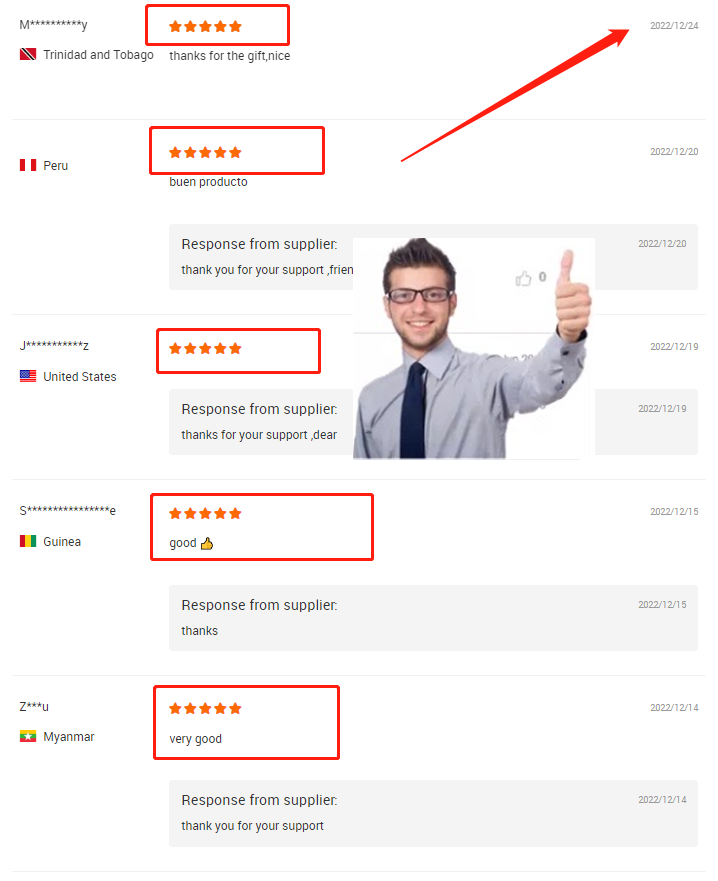Click reviewer name M***********y
The image size is (718, 881).
tap(53, 25)
